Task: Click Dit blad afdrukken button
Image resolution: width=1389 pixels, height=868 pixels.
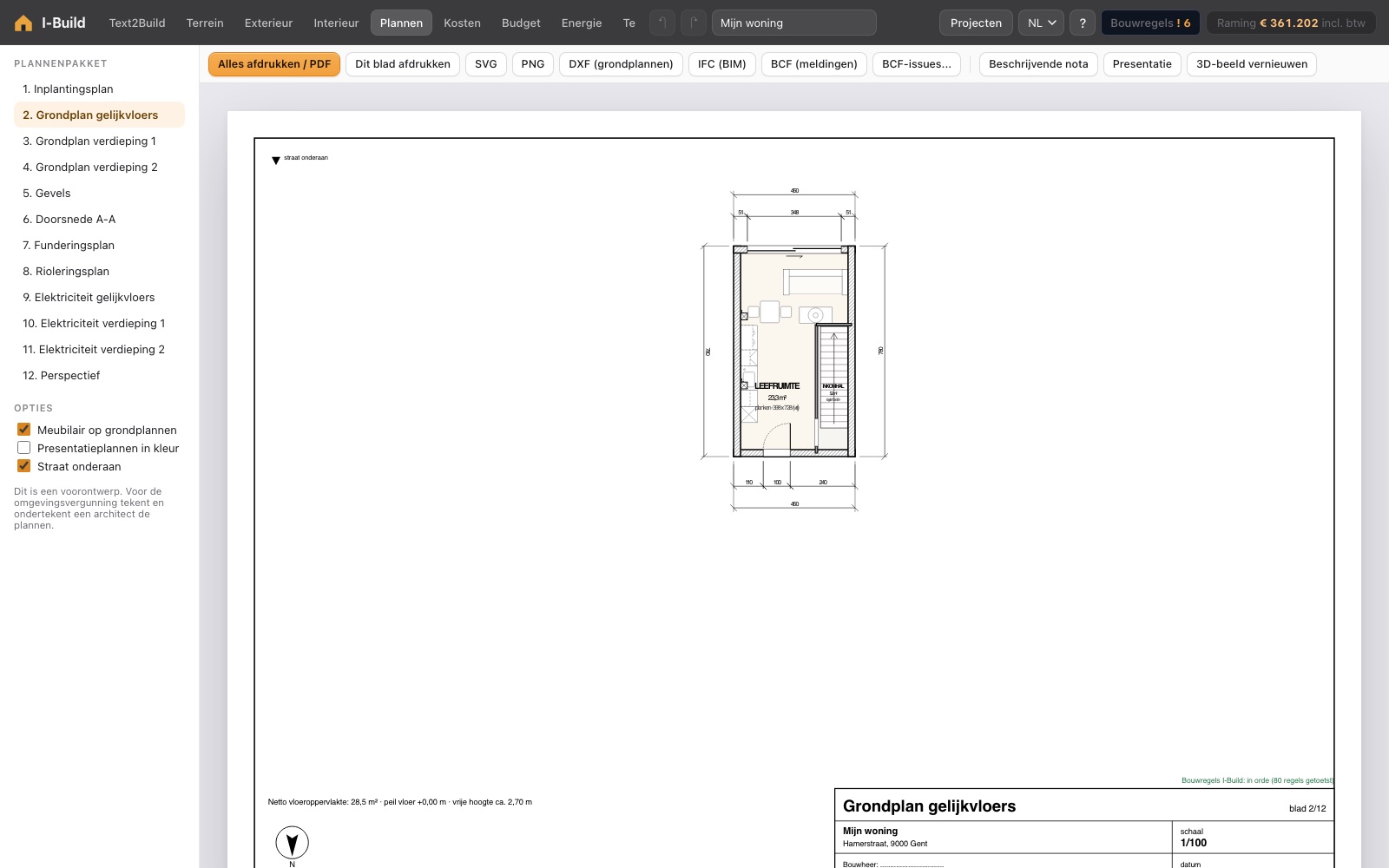Action: (x=403, y=64)
